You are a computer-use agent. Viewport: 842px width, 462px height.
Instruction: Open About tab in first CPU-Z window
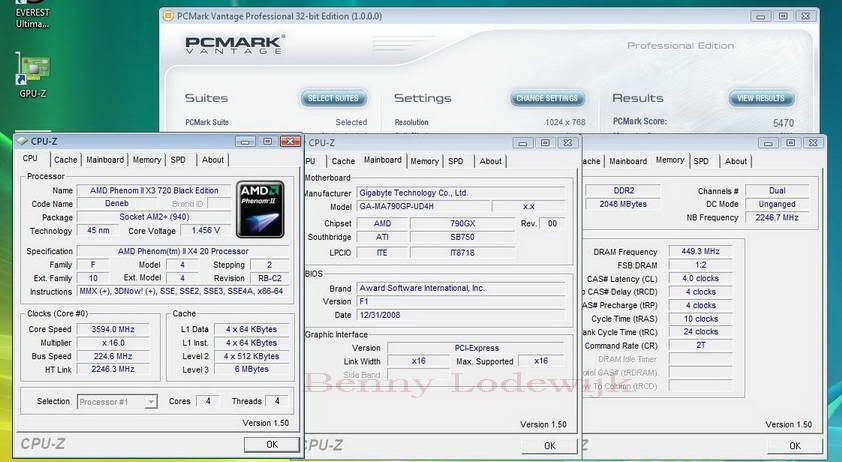tap(213, 160)
